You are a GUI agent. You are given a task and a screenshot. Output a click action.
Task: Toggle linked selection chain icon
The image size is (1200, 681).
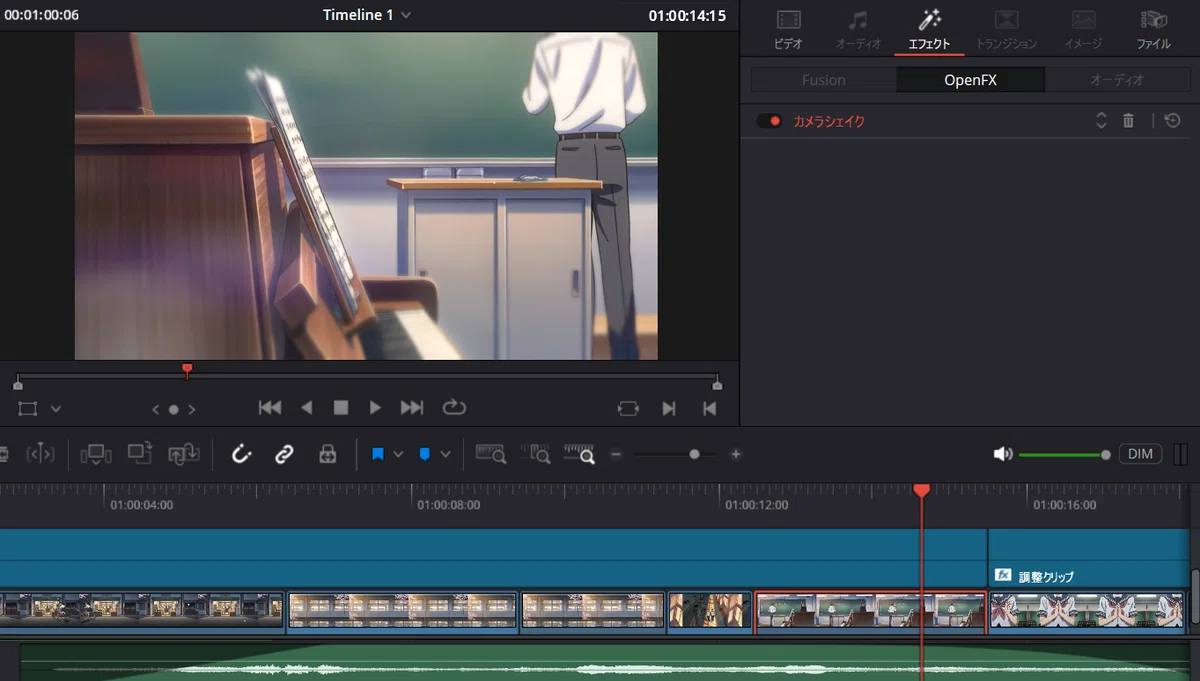tap(284, 454)
